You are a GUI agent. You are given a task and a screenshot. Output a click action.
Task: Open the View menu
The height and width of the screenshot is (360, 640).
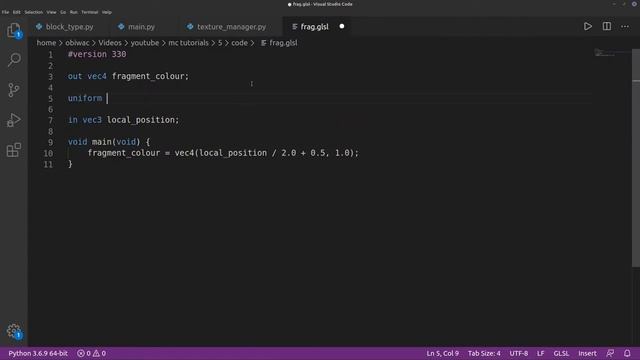tap(51, 12)
